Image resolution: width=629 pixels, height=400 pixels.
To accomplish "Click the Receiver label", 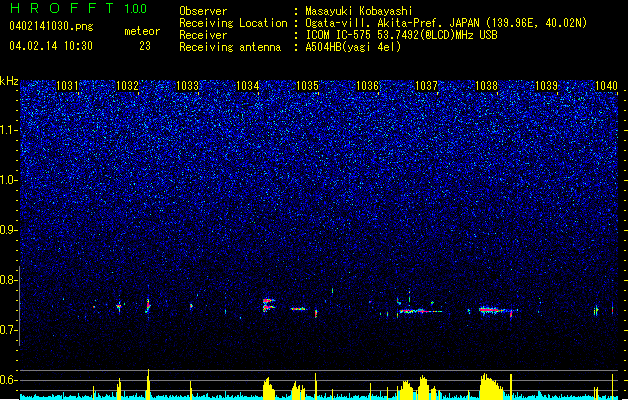I will click(x=203, y=35).
